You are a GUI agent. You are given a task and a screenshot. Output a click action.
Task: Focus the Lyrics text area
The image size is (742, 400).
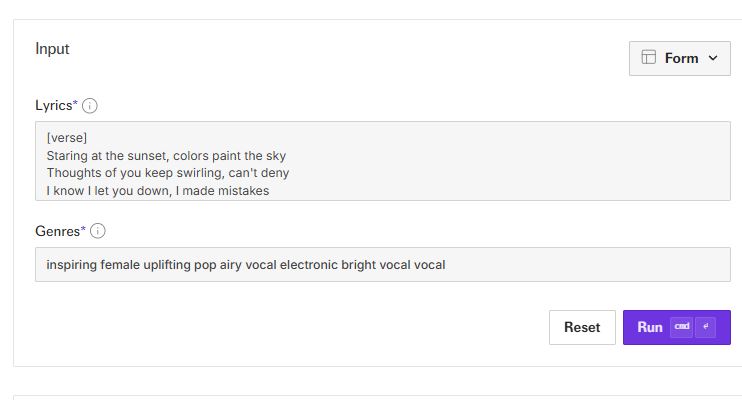(382, 161)
